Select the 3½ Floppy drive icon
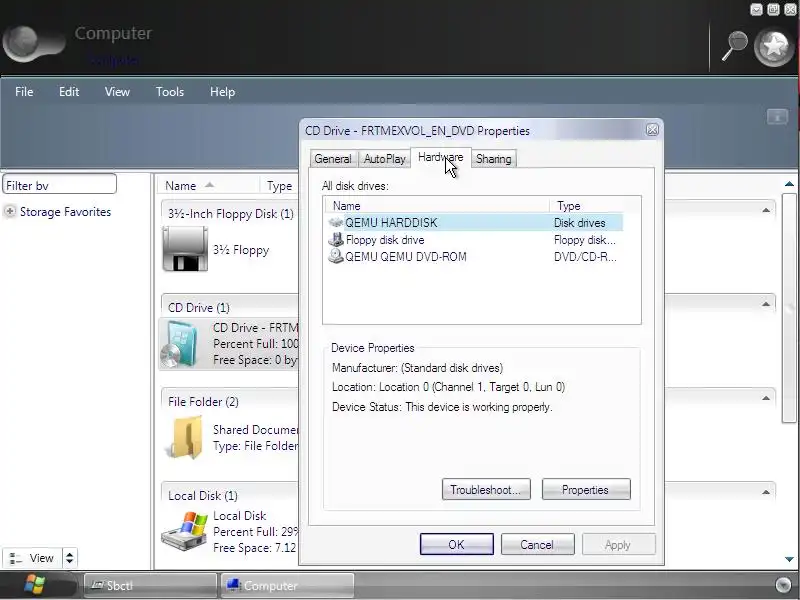 (185, 249)
